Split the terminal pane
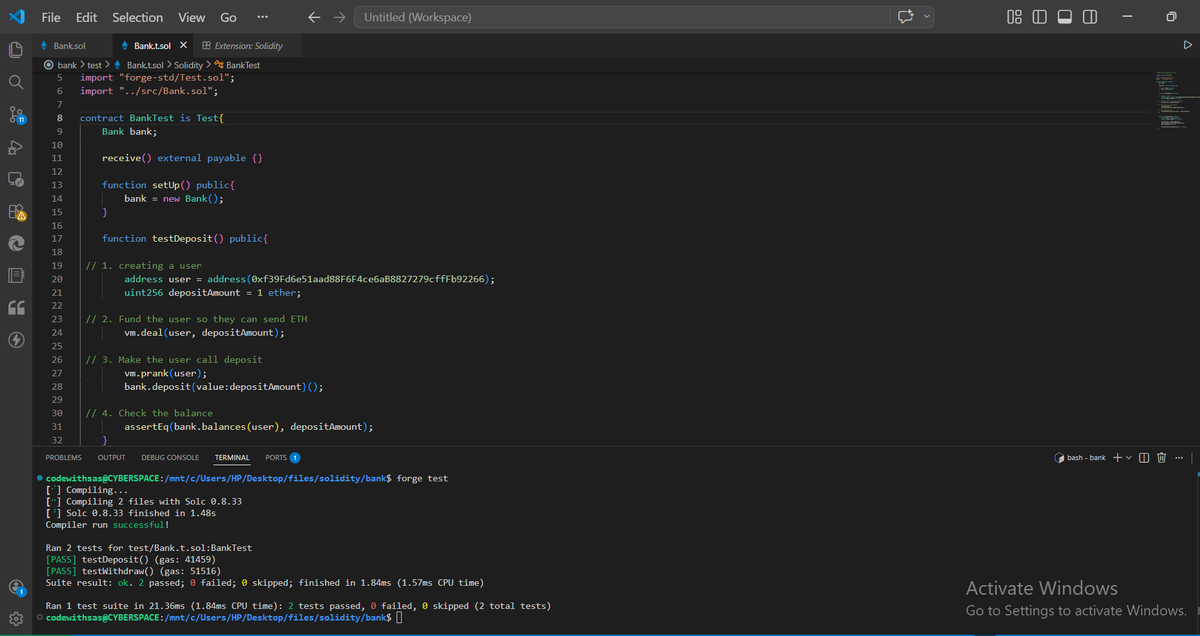 (1145, 458)
